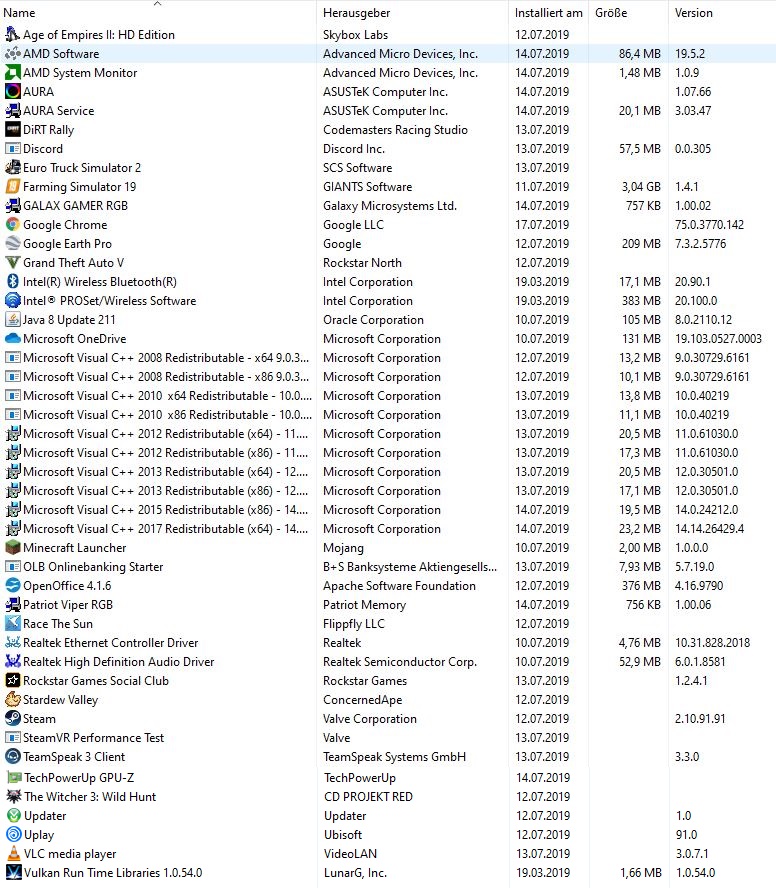The image size is (776, 888).
Task: Select Visual C++ 2012 Redistributable (x64) row
Action: coord(388,434)
